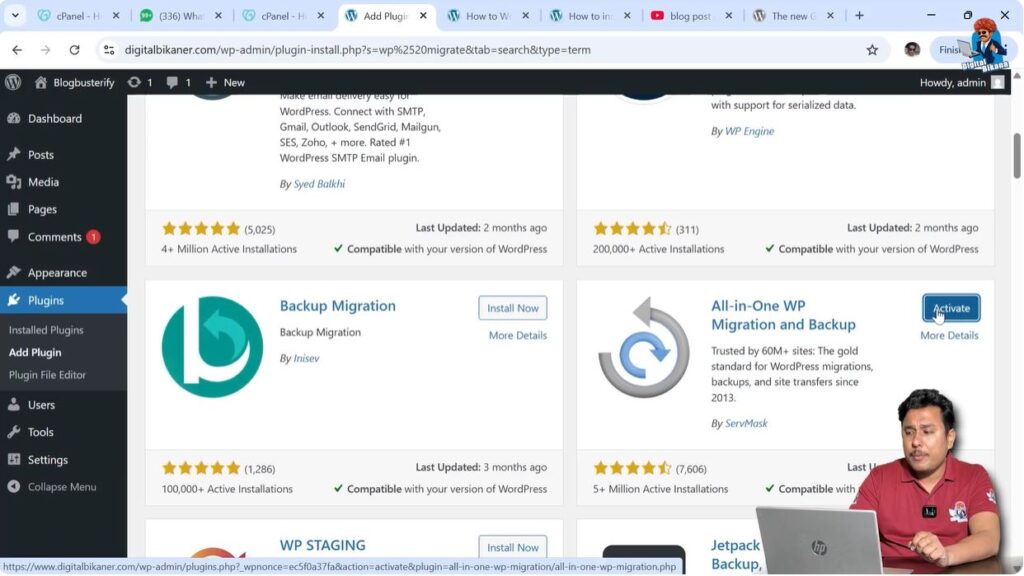Open the Blogbusterify site home icon
Image resolution: width=1024 pixels, height=576 pixels.
pyautogui.click(x=41, y=82)
